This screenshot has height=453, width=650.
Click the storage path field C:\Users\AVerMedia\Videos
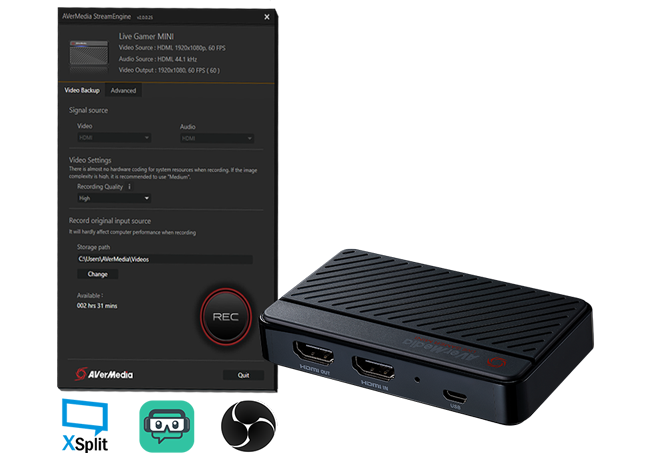click(165, 259)
